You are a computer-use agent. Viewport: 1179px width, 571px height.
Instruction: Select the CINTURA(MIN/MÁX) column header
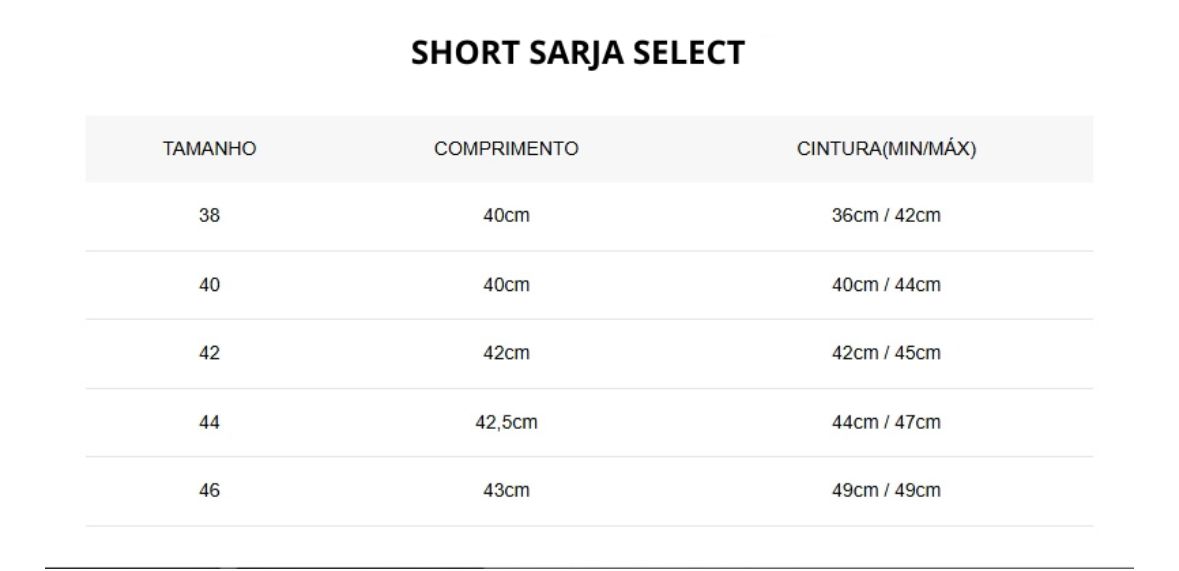886,149
